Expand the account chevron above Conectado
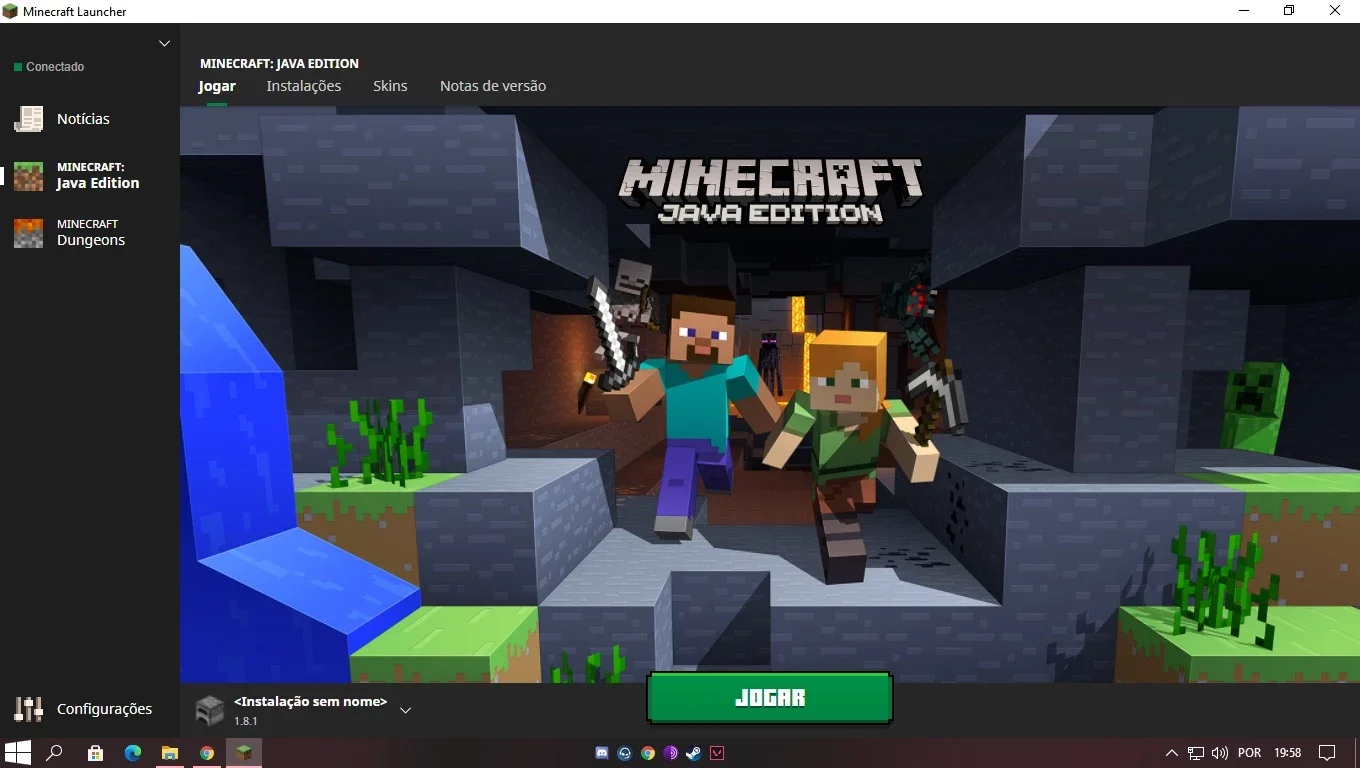The height and width of the screenshot is (768, 1360). [165, 43]
